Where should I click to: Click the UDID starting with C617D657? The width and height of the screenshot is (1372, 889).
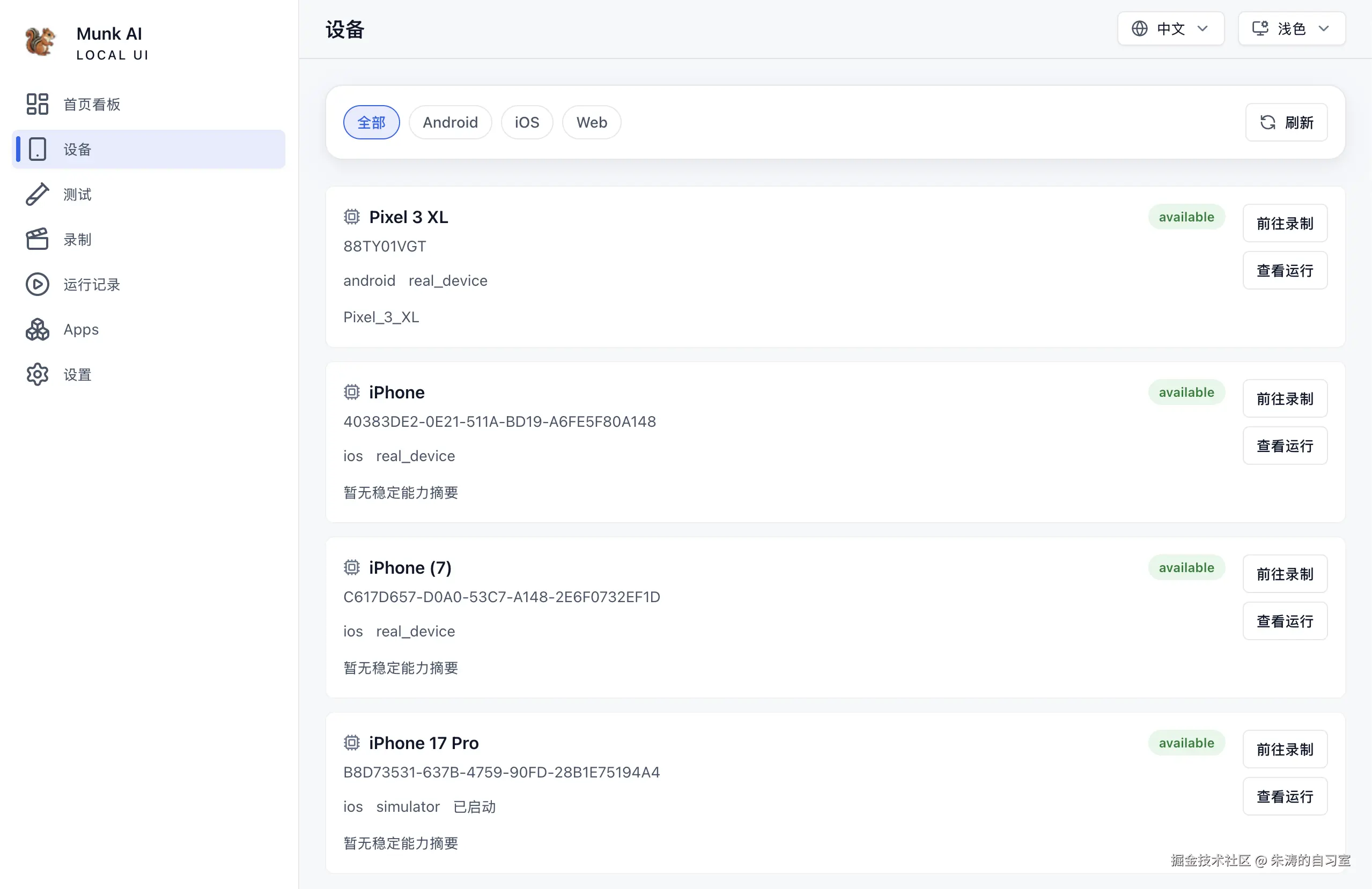click(501, 596)
